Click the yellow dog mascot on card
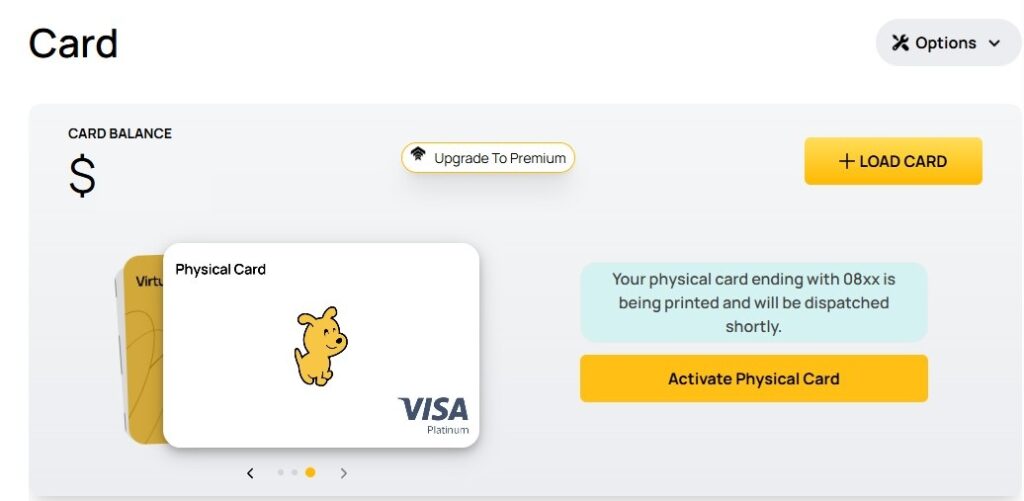The height and width of the screenshot is (501, 1024). point(320,346)
